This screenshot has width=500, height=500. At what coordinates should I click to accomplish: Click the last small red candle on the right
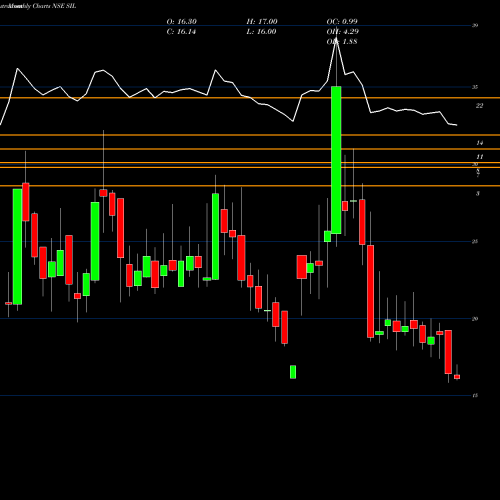pos(457,377)
